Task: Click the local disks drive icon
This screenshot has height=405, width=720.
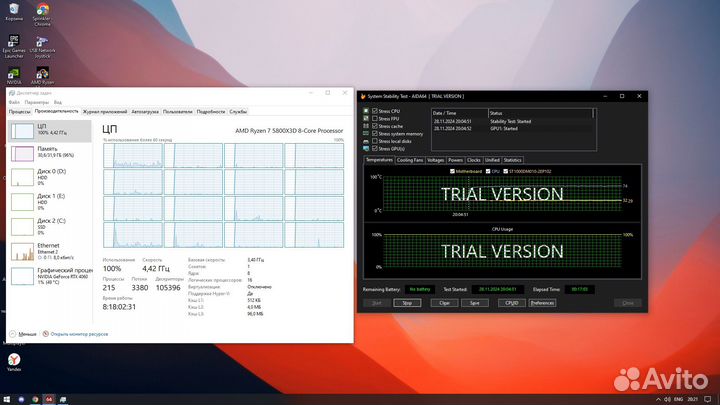Action: tap(366, 141)
